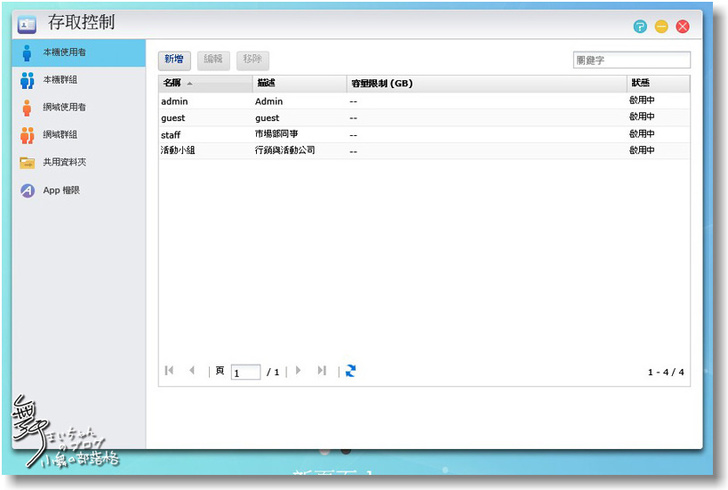This screenshot has width=728, height=490.
Task: Open 網域群組 domain groups section
Action: point(60,134)
